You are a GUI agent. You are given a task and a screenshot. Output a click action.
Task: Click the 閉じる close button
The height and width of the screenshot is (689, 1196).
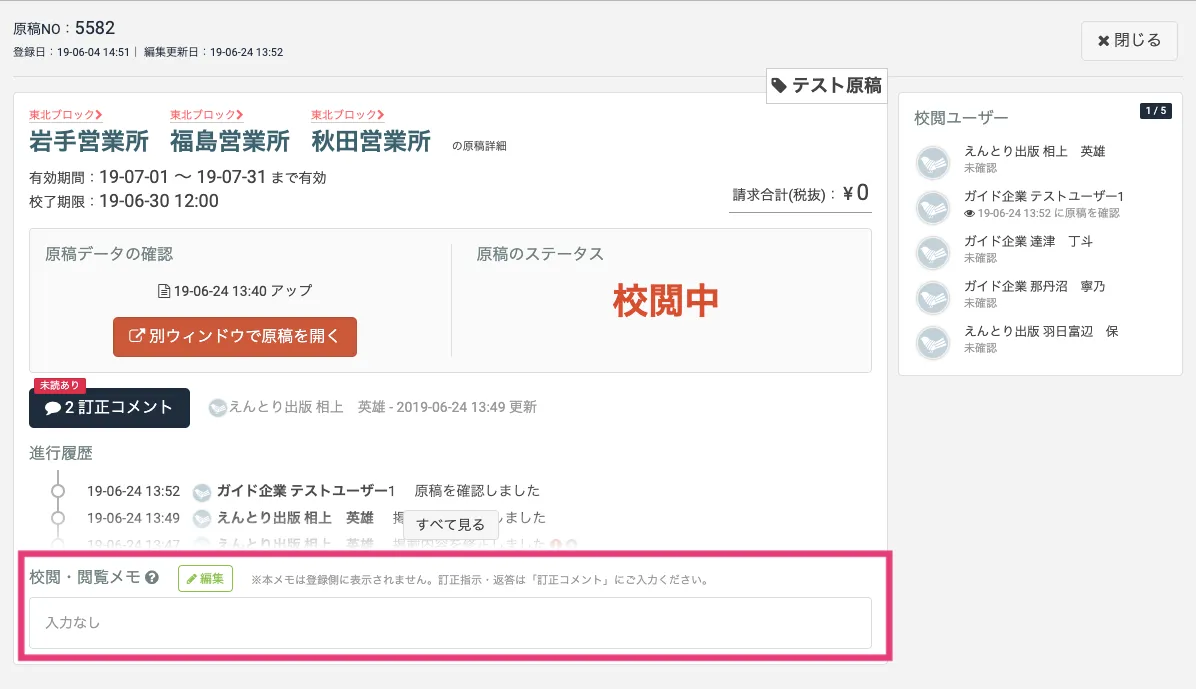click(x=1129, y=40)
